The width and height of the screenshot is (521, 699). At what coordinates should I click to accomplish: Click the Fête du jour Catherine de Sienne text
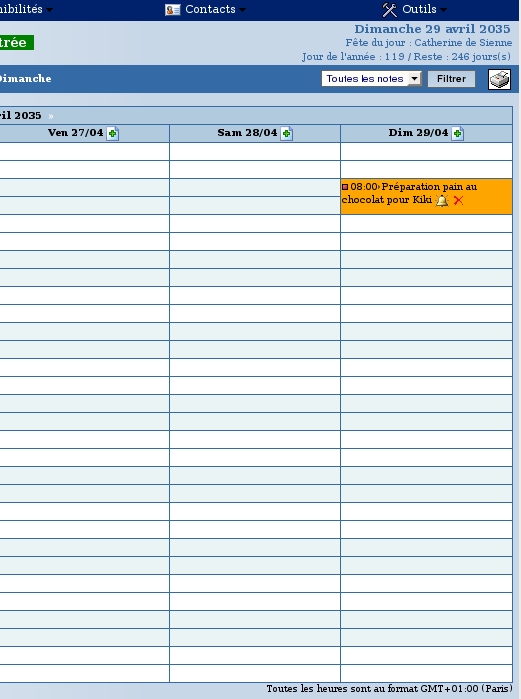429,43
